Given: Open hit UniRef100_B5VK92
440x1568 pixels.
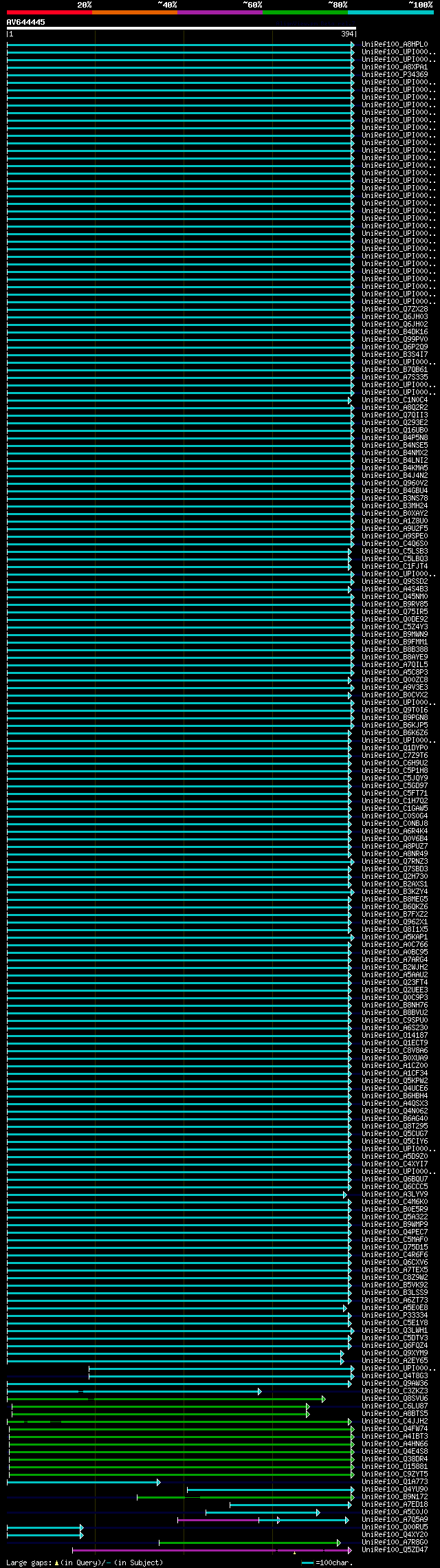Looking at the screenshot, I should [395, 1285].
